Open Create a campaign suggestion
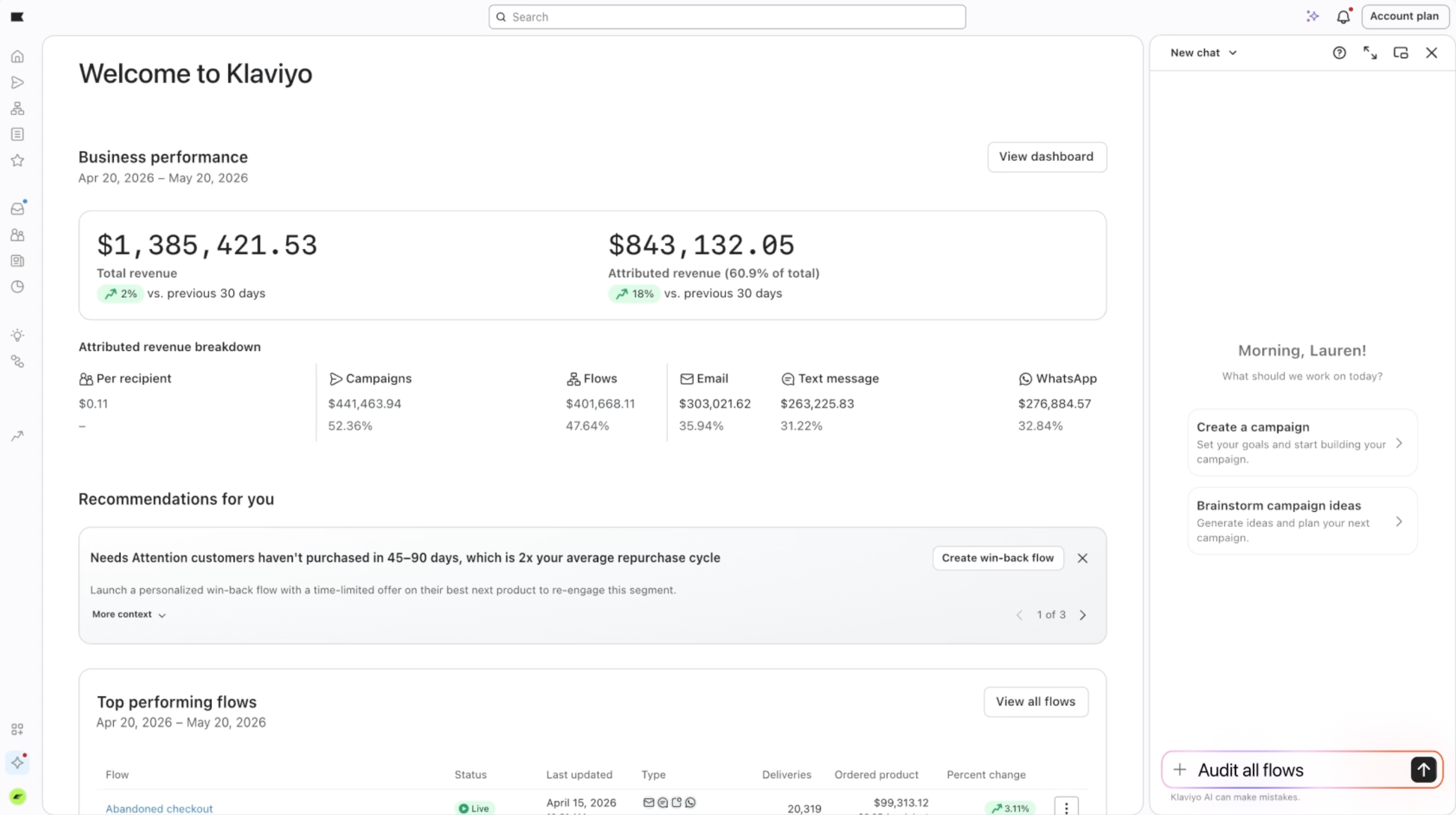This screenshot has height=815, width=1456. click(1302, 442)
